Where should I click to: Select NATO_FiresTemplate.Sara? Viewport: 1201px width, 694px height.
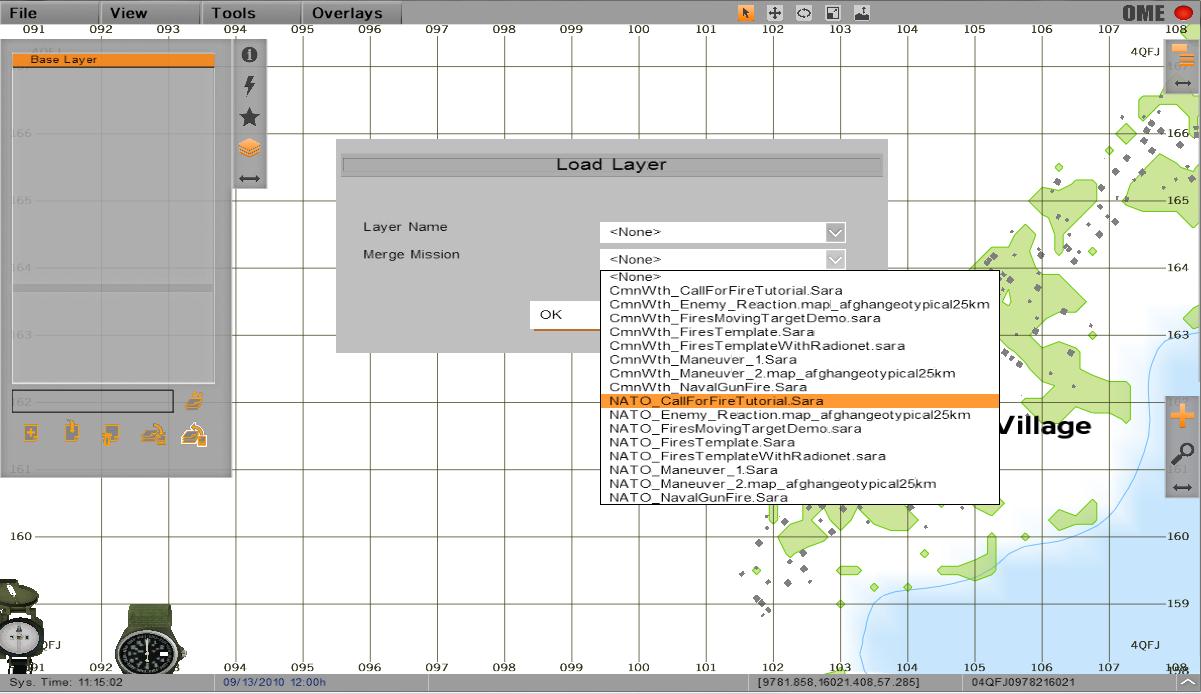(800, 442)
